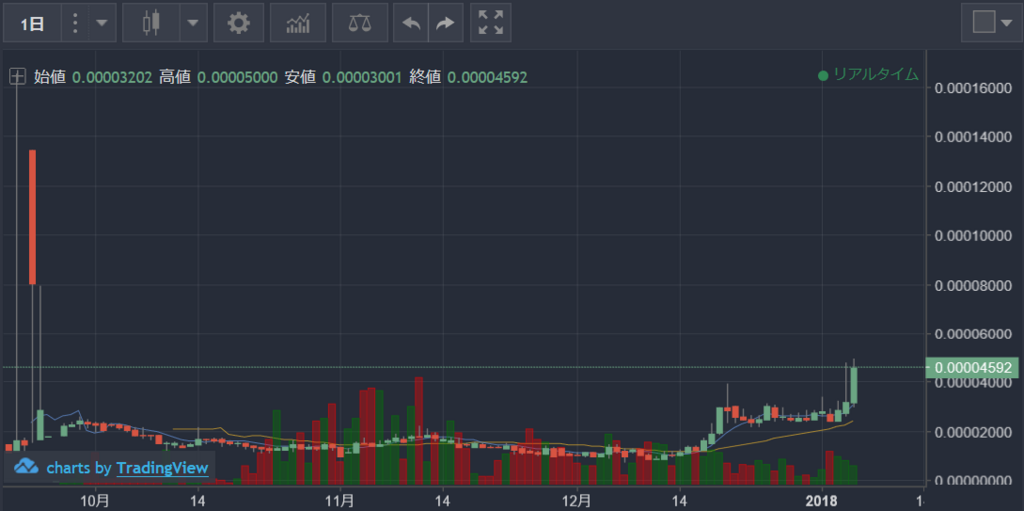The width and height of the screenshot is (1024, 511).
Task: Click the current price label 0.00004592
Action: 973,367
